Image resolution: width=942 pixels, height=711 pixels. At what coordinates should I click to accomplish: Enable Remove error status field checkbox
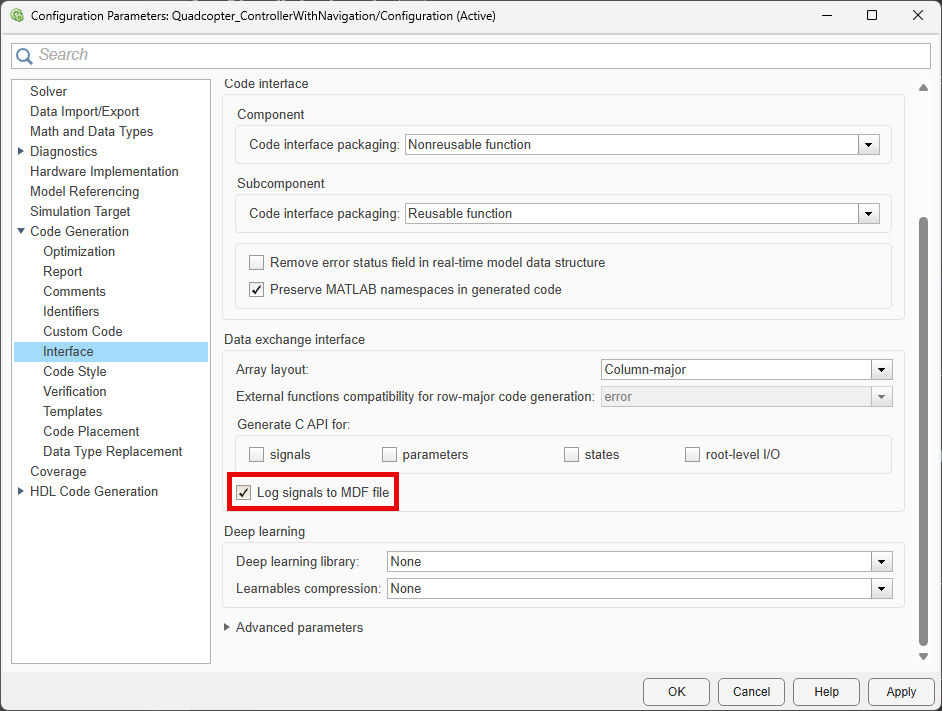coord(257,263)
